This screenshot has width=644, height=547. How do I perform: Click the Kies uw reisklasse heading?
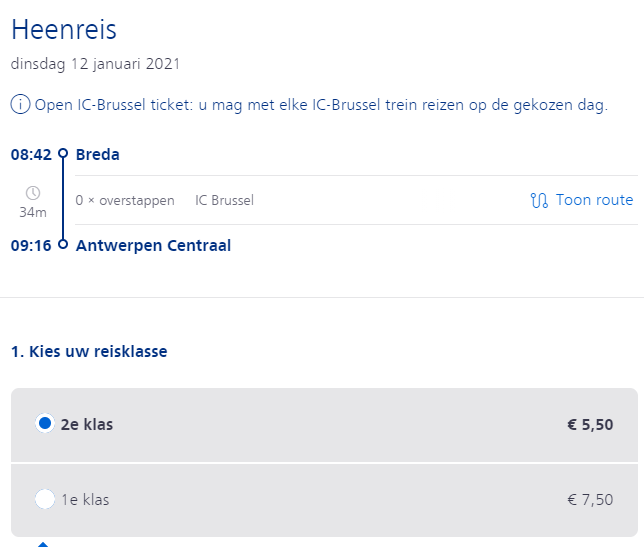point(89,352)
